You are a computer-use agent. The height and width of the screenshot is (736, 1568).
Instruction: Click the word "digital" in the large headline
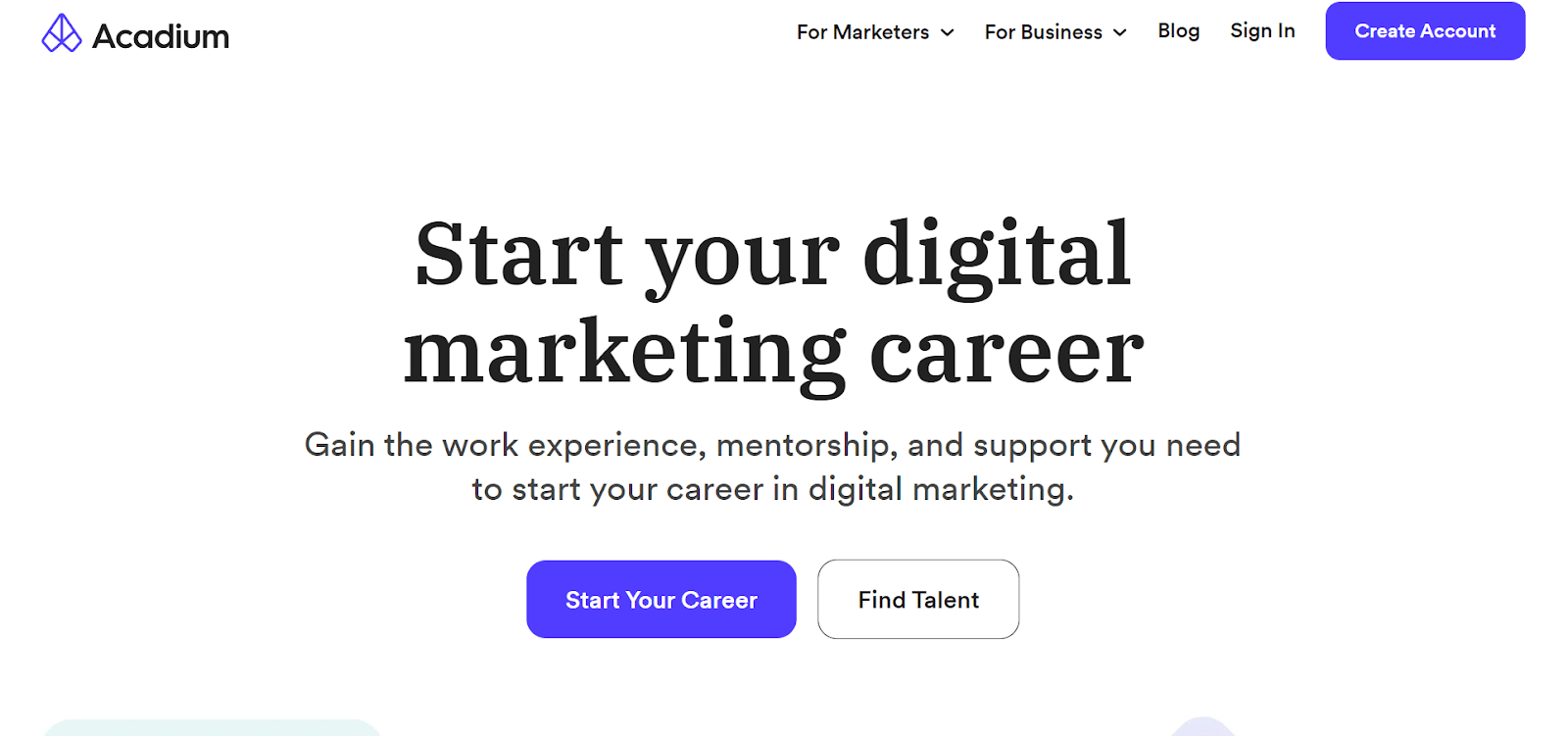[x=997, y=255]
